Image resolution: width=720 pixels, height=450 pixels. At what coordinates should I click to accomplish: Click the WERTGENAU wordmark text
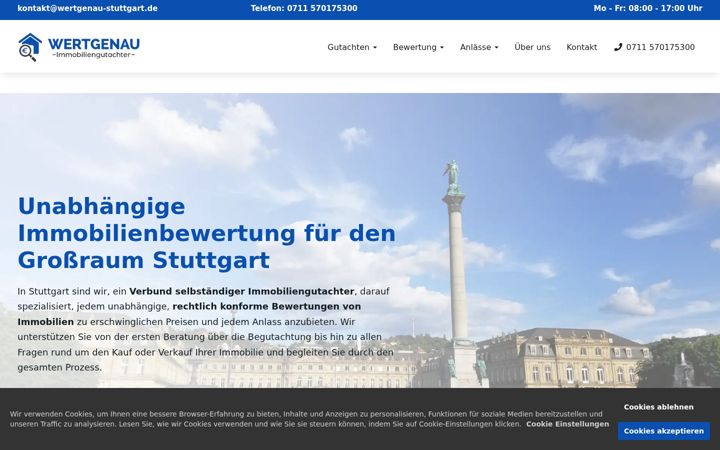94,44
